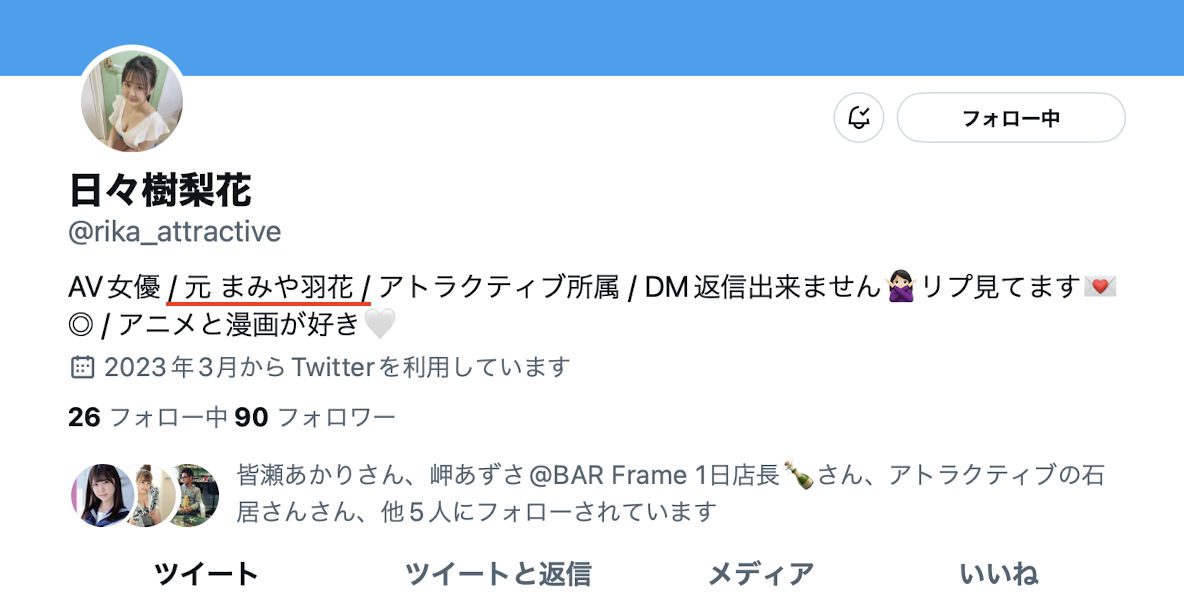The image size is (1184, 596).
Task: Open the profile avatar photo
Action: pos(132,100)
